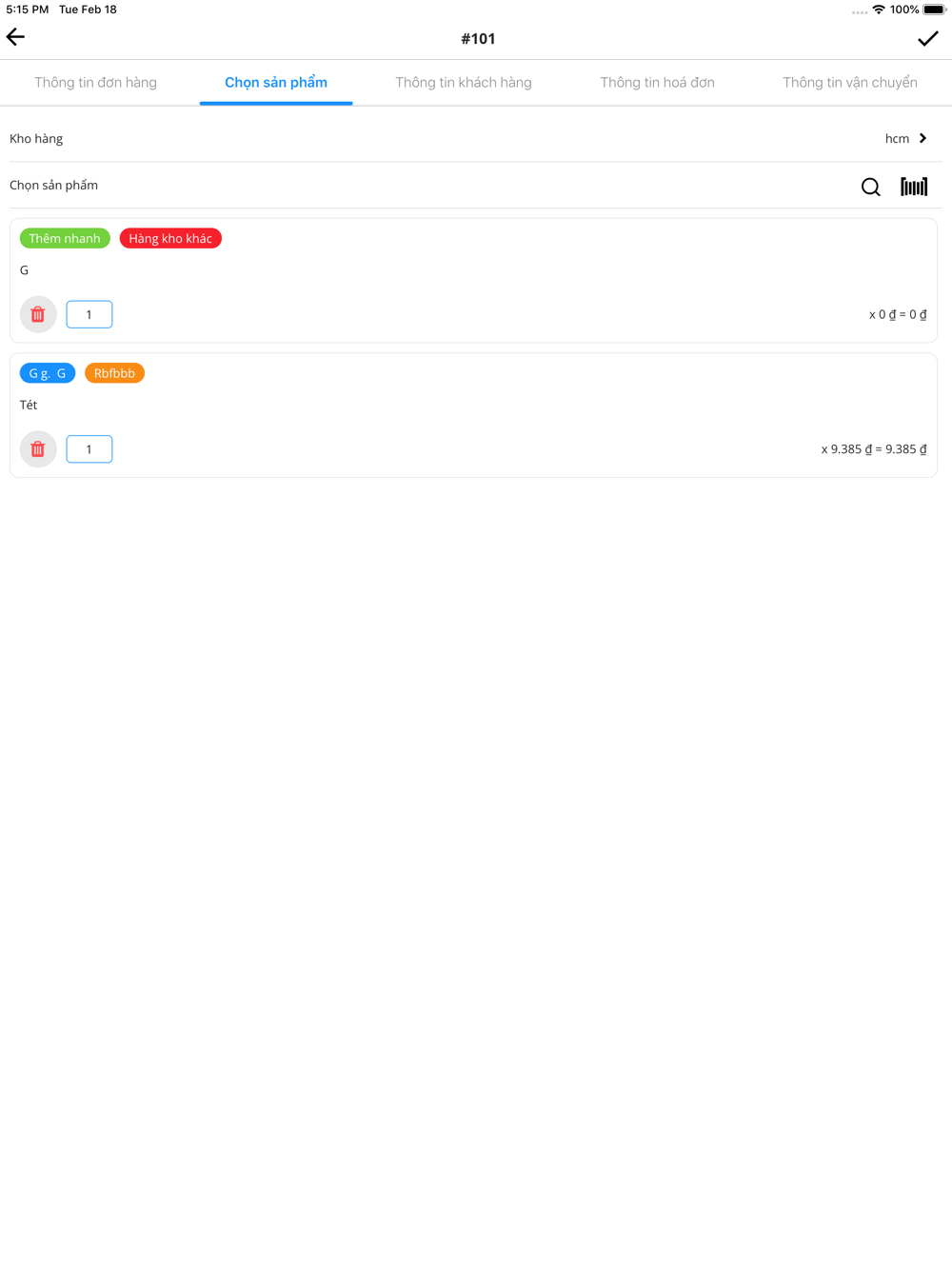
Task: Open product search magnifier icon
Action: (x=870, y=187)
